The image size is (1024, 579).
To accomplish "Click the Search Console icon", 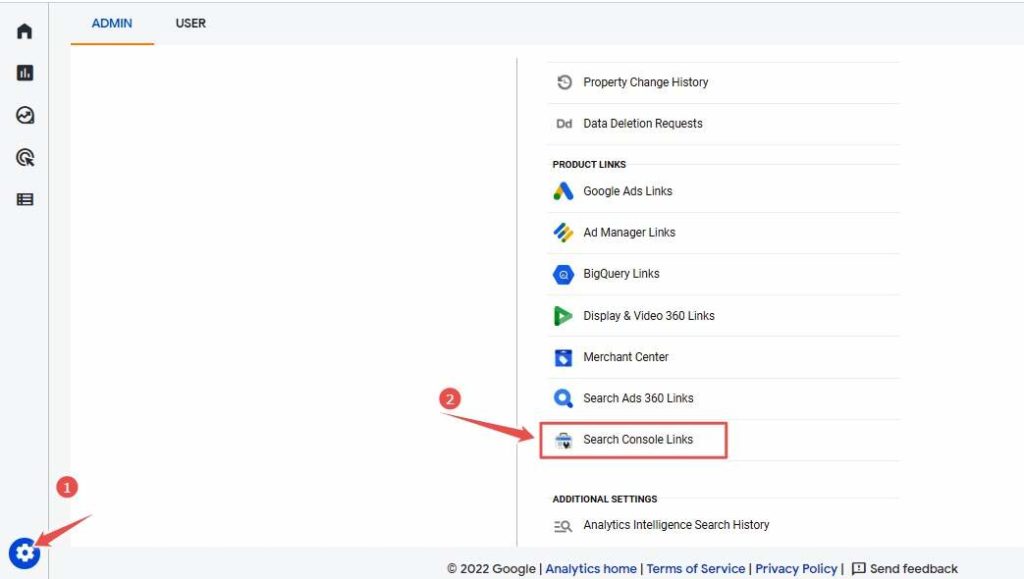I will pos(563,440).
